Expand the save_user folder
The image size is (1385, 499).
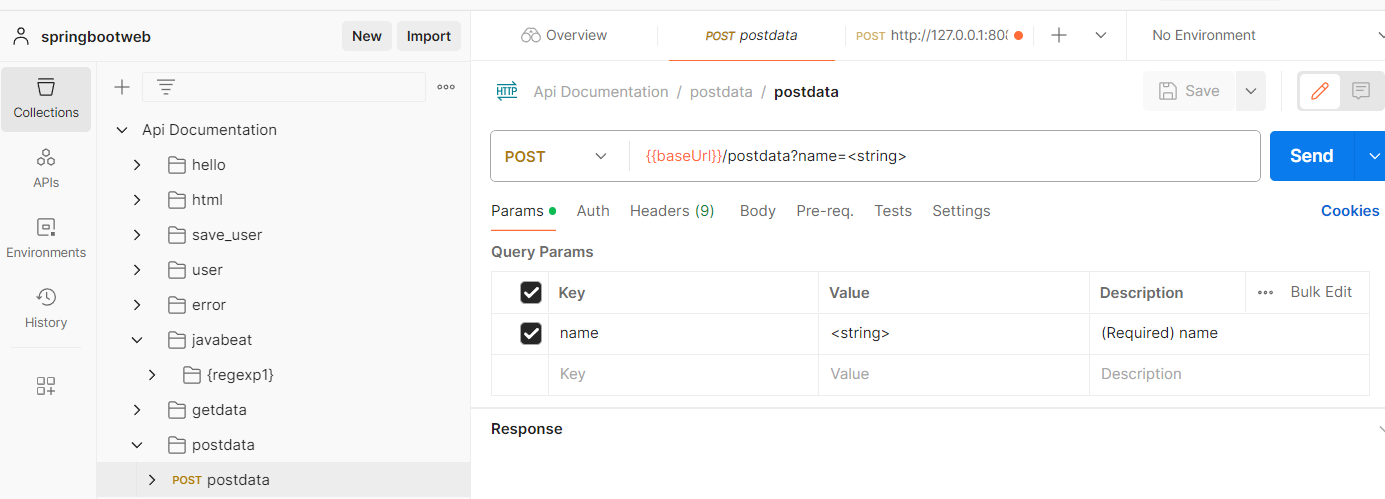click(x=138, y=235)
